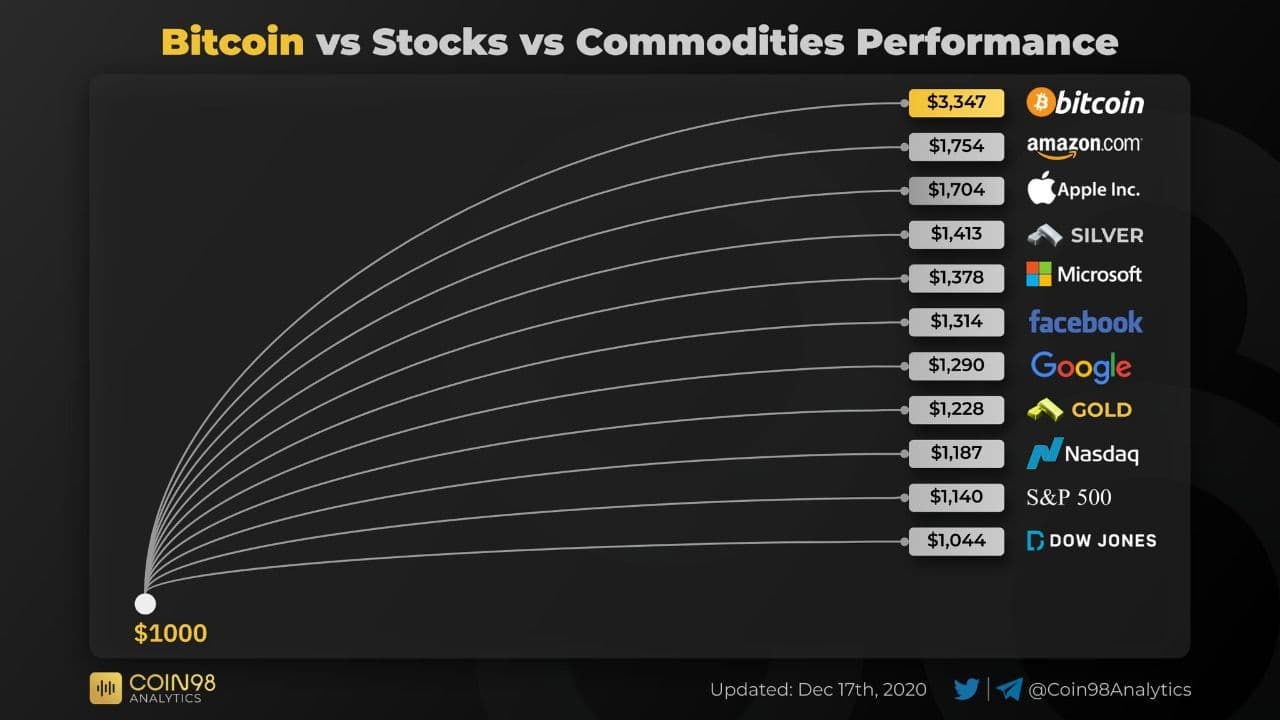Click the Twitter bird icon

pyautogui.click(x=966, y=689)
